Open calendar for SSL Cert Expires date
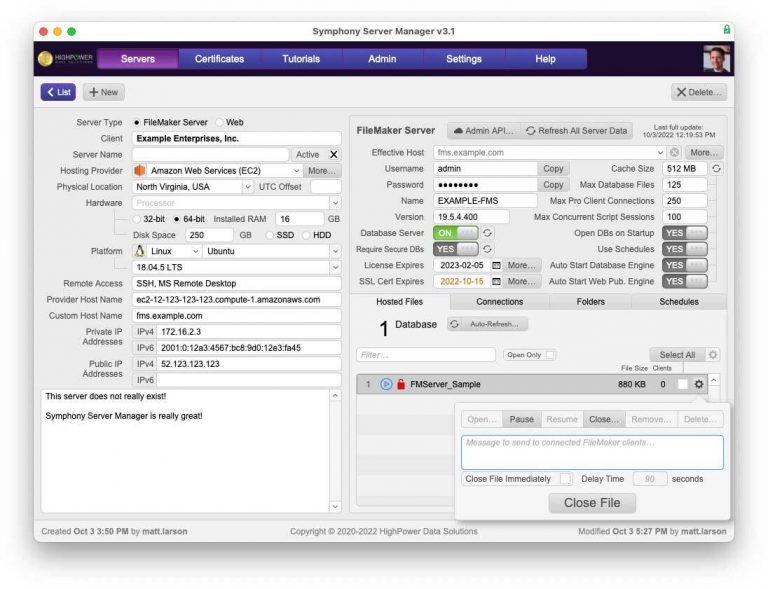This screenshot has height=589, width=768. [496, 282]
